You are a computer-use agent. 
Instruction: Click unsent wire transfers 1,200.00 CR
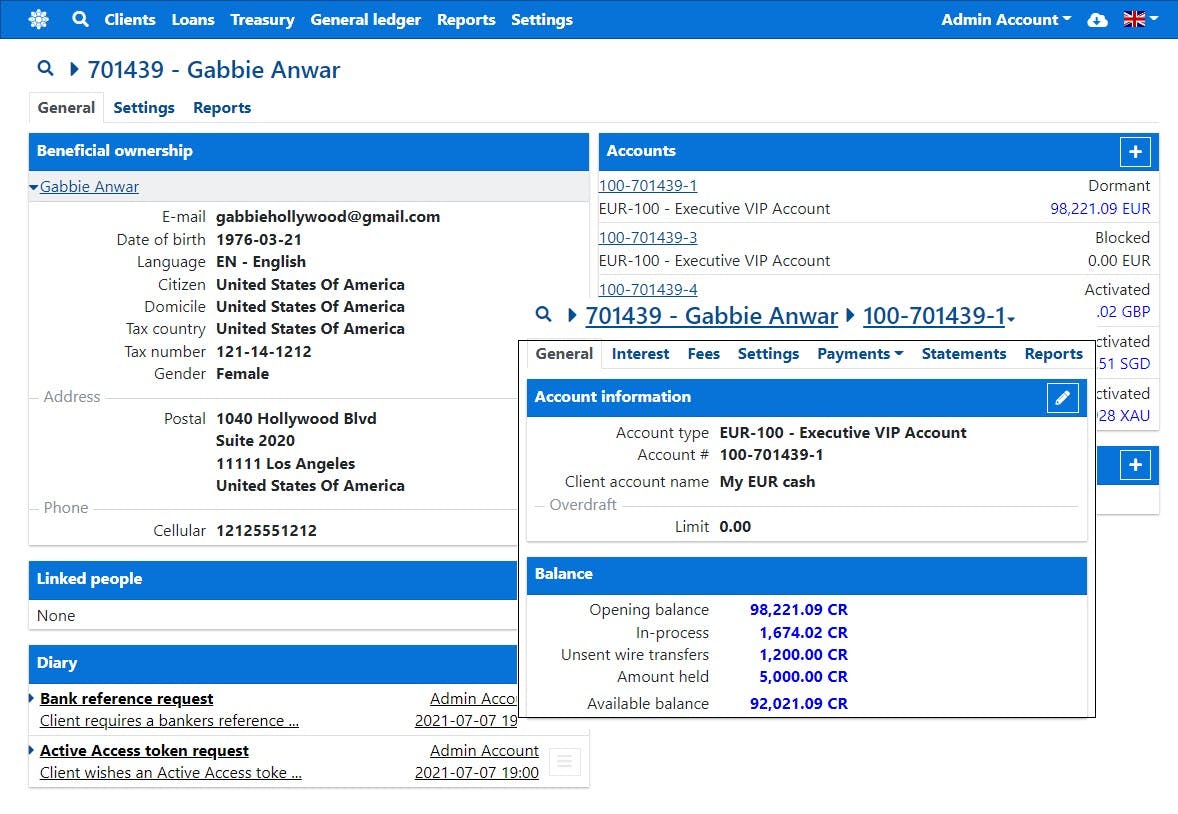(803, 655)
